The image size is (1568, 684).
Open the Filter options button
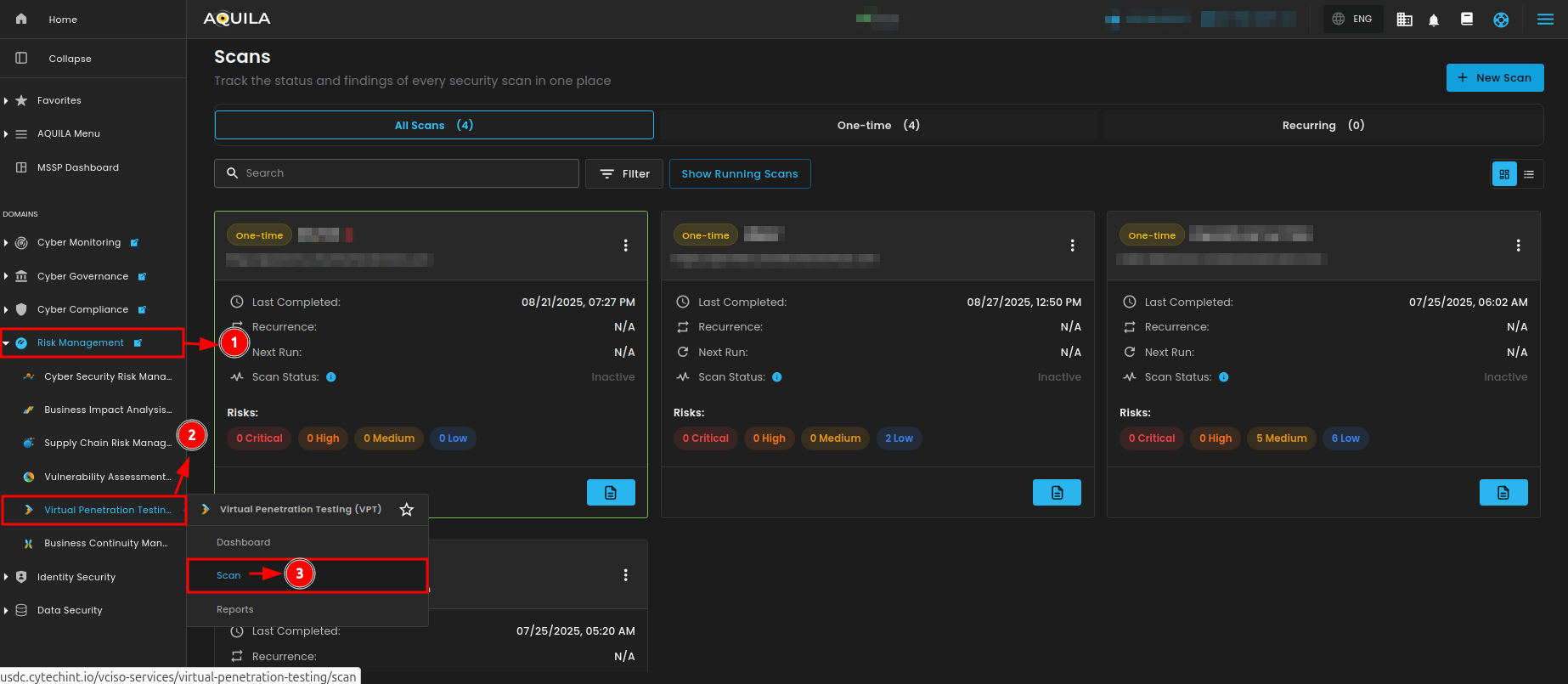[x=624, y=174]
